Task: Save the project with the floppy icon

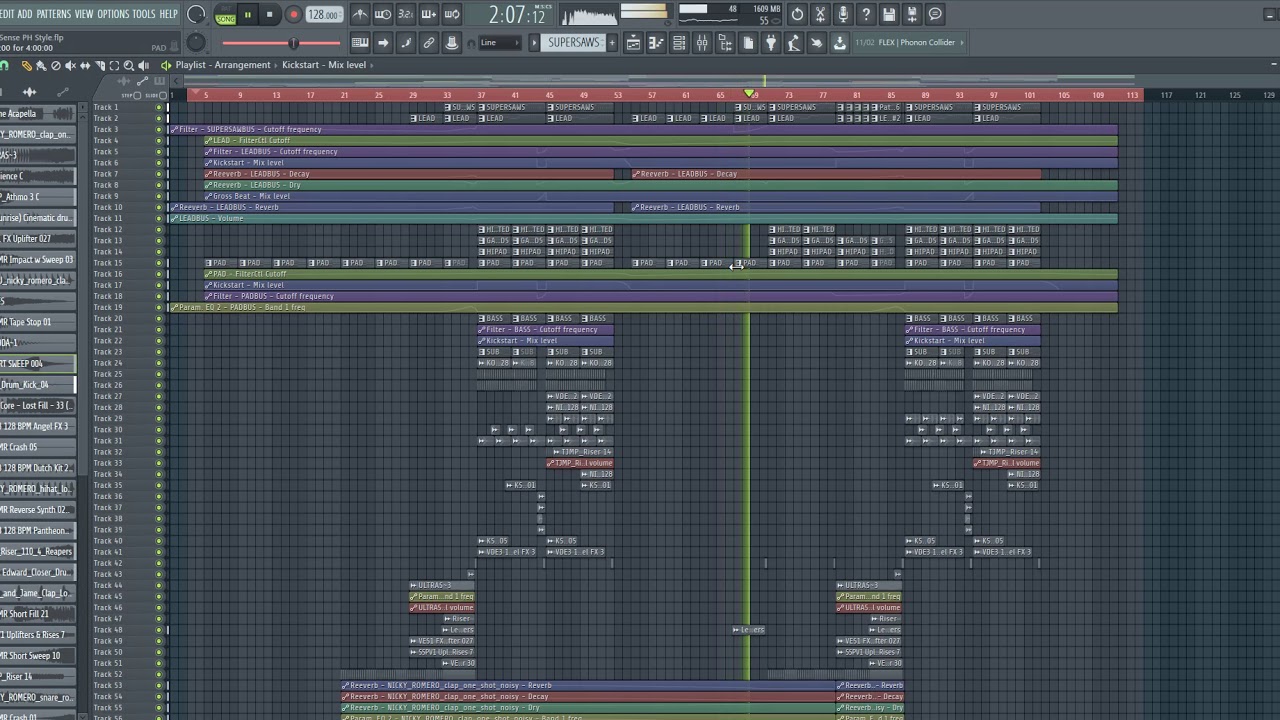Action: 889,14
